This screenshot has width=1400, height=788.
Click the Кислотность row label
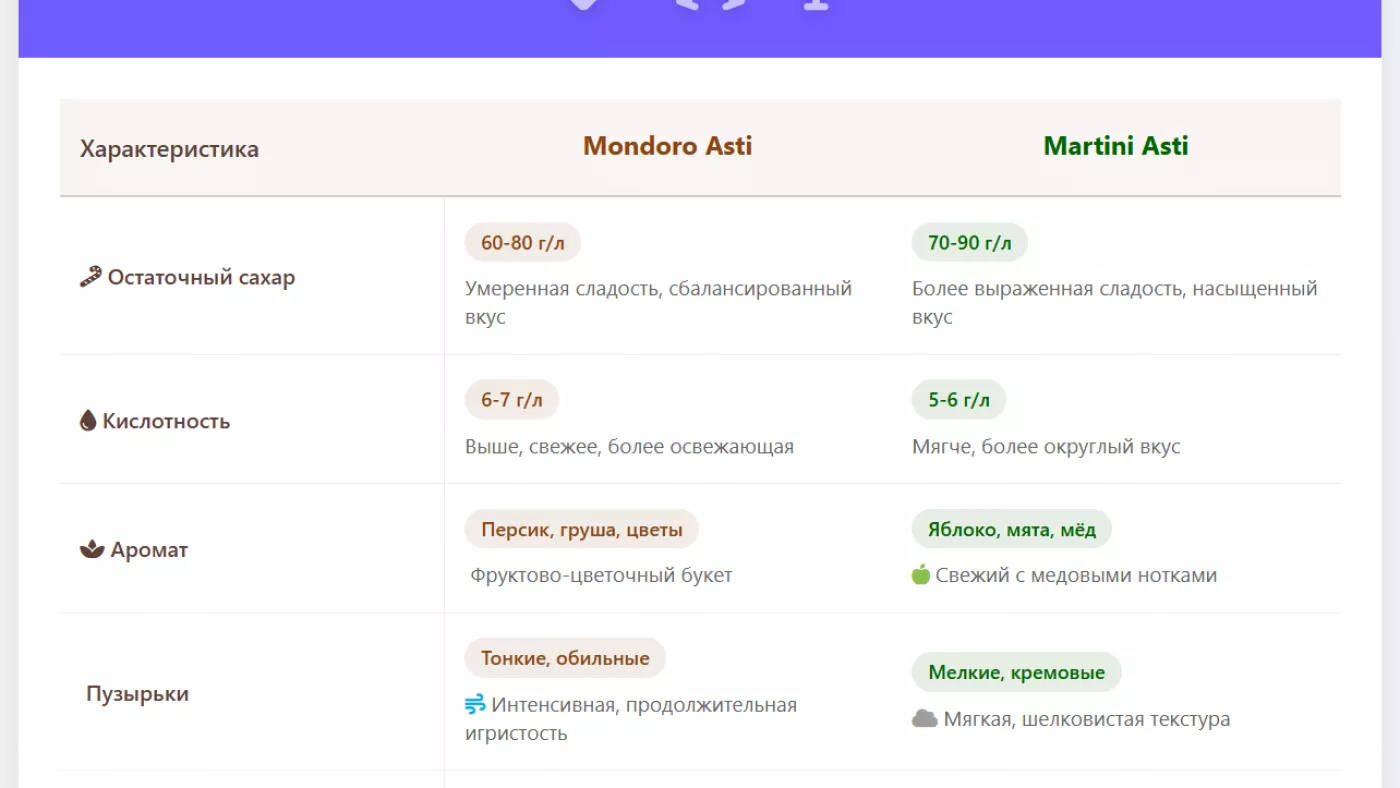pyautogui.click(x=166, y=421)
